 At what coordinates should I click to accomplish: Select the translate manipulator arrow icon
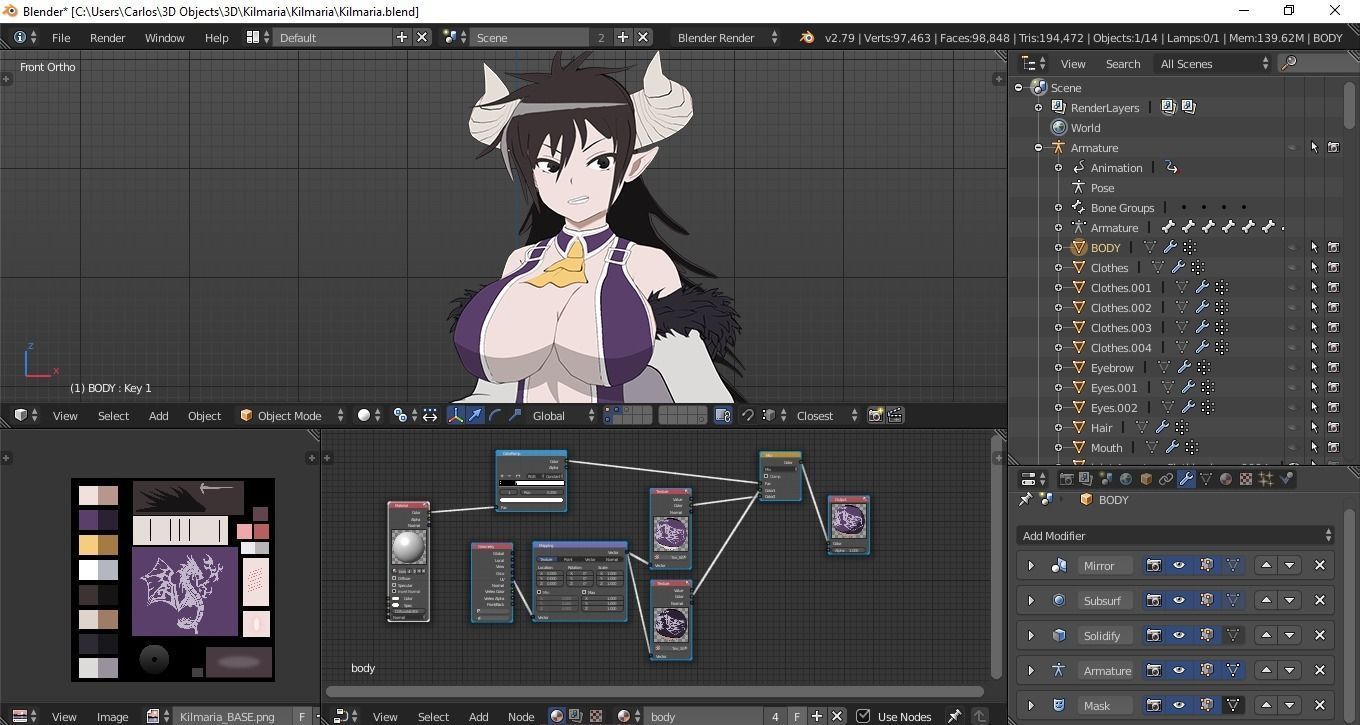click(x=476, y=416)
